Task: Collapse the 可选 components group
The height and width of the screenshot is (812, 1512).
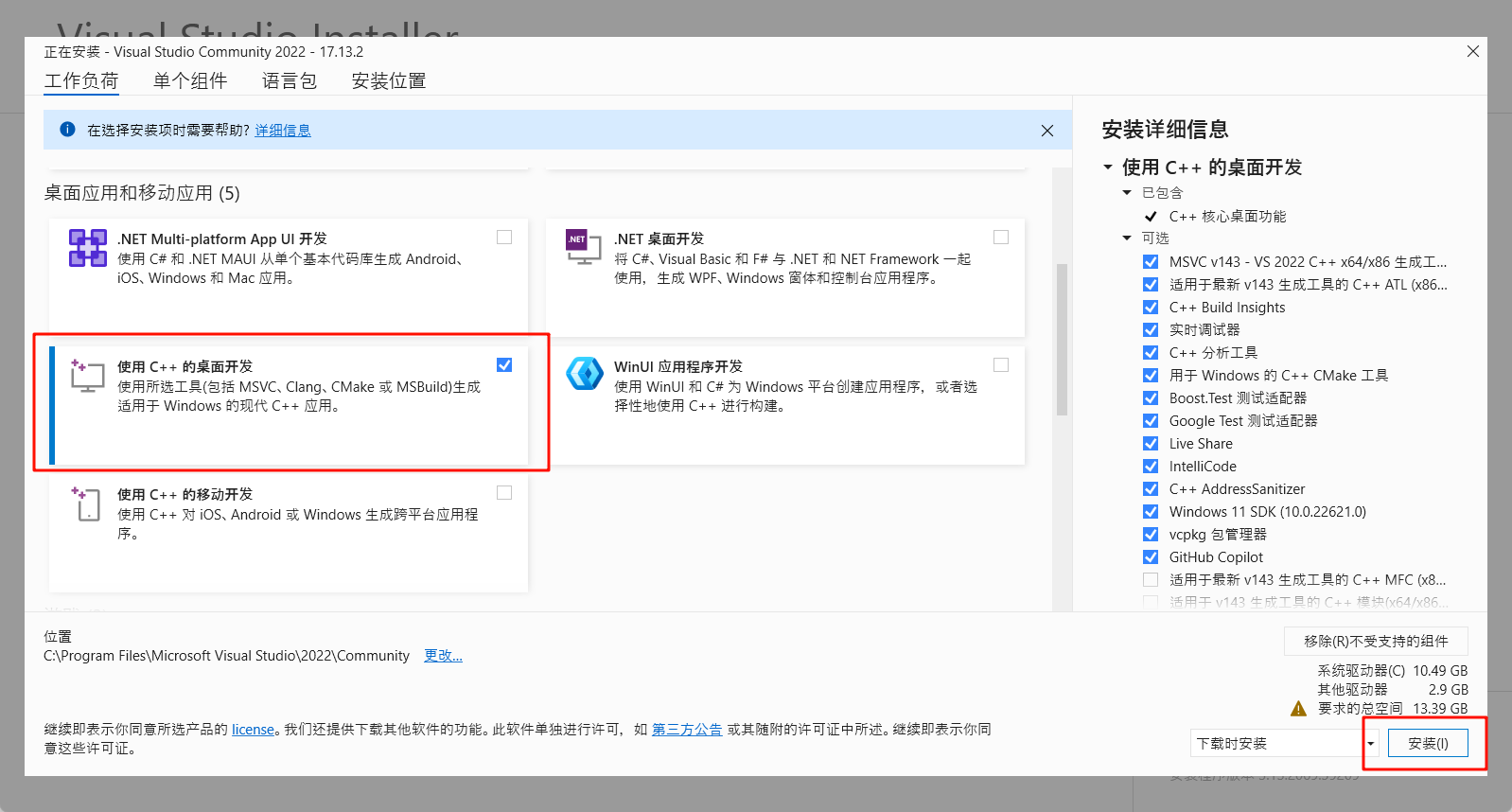Action: [x=1127, y=238]
